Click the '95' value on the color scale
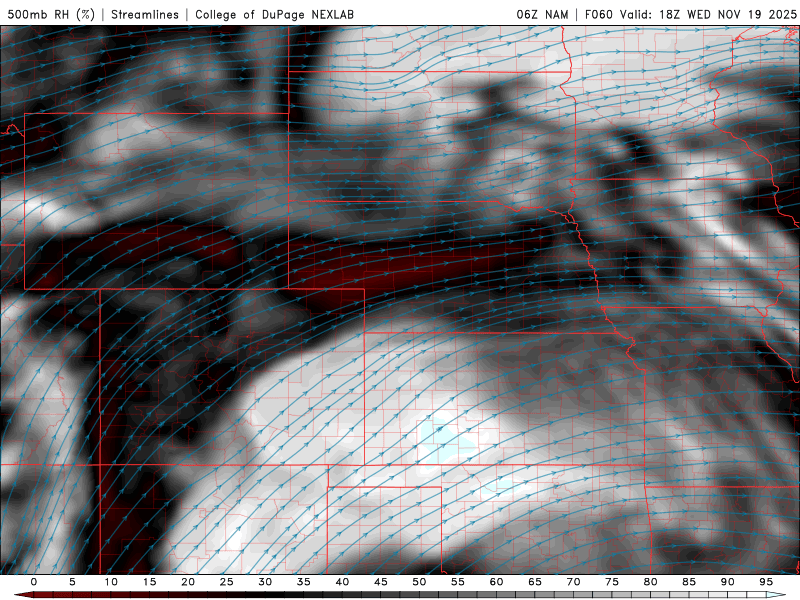The image size is (800, 600). point(766,582)
